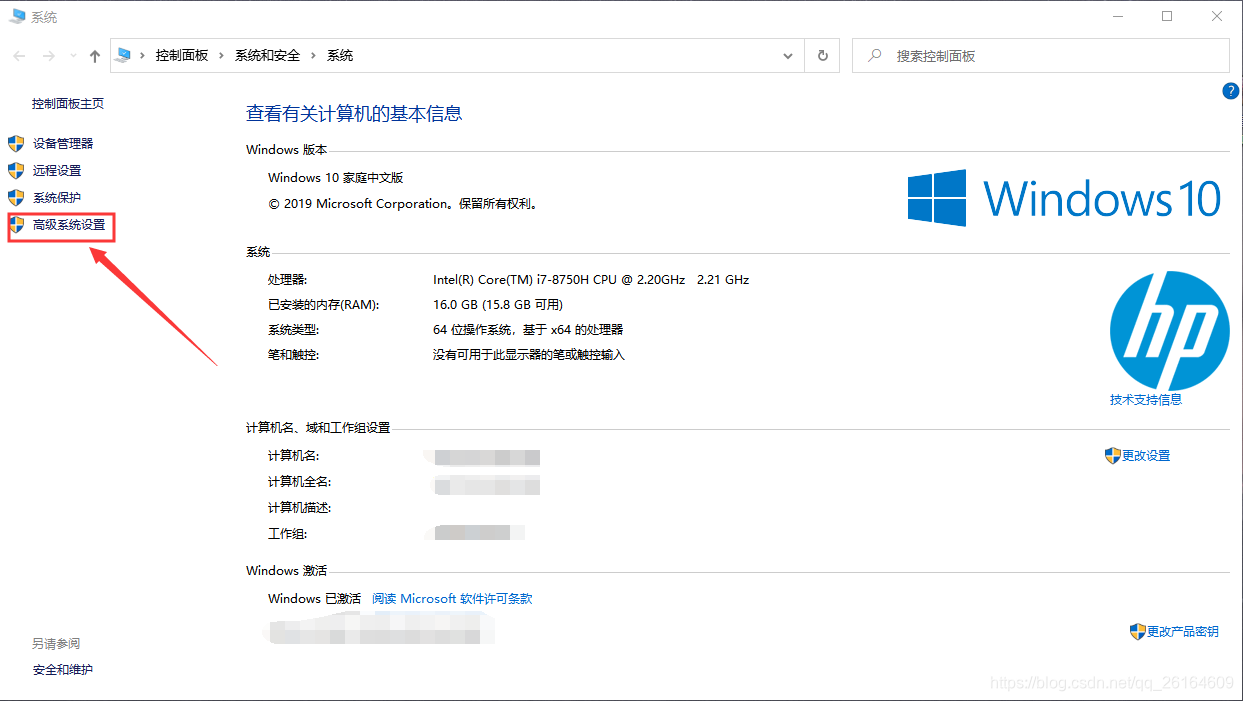
Task: Open 技术支持信息 support link
Action: point(1146,400)
